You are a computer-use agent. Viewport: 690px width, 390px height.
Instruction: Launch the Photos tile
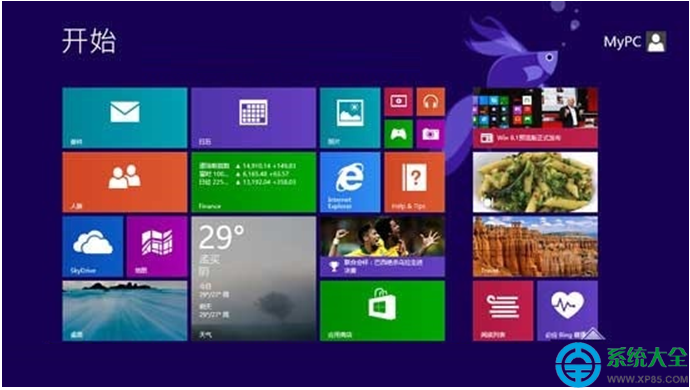pos(350,118)
